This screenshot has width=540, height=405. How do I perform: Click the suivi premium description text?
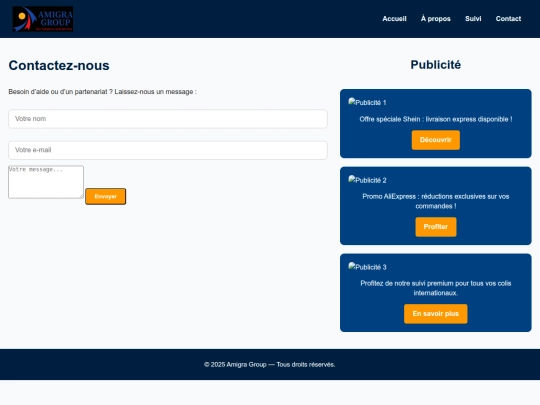(x=436, y=288)
